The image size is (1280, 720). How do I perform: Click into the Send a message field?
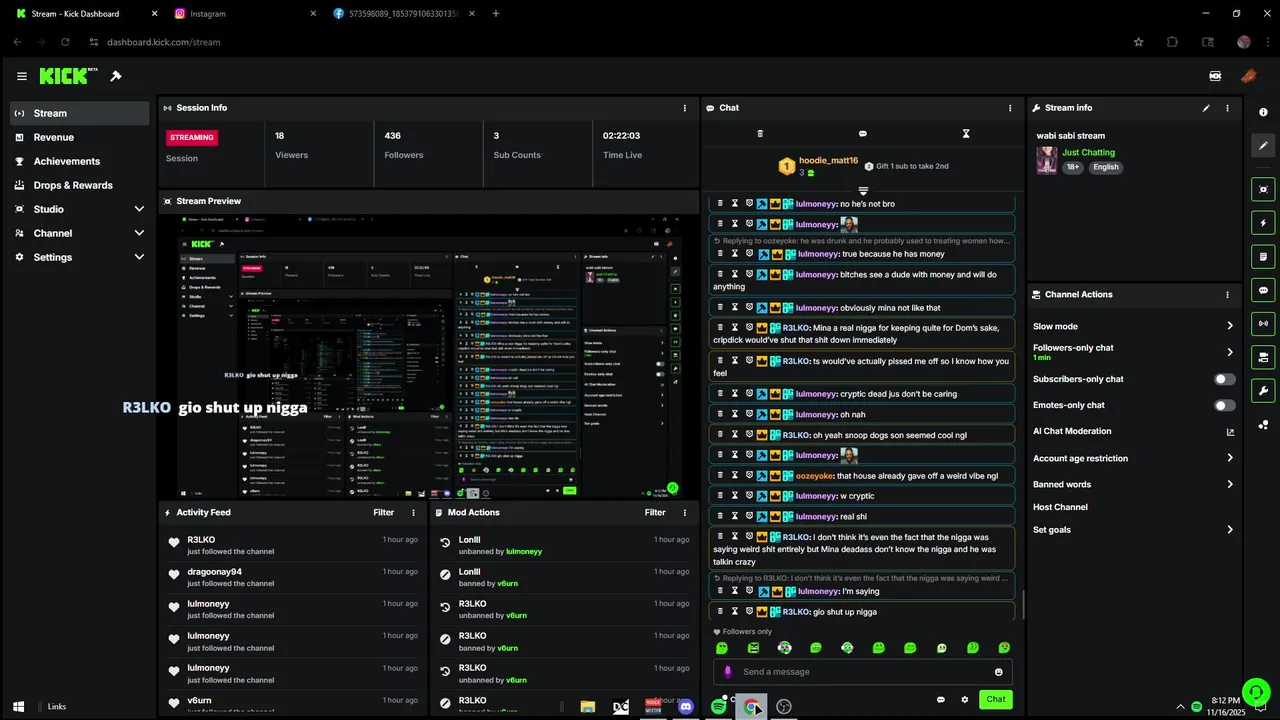862,672
